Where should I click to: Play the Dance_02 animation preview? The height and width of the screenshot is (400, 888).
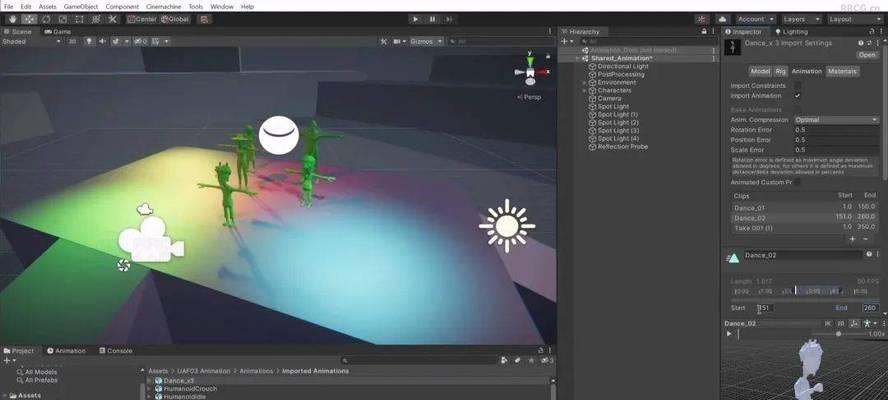pyautogui.click(x=729, y=334)
